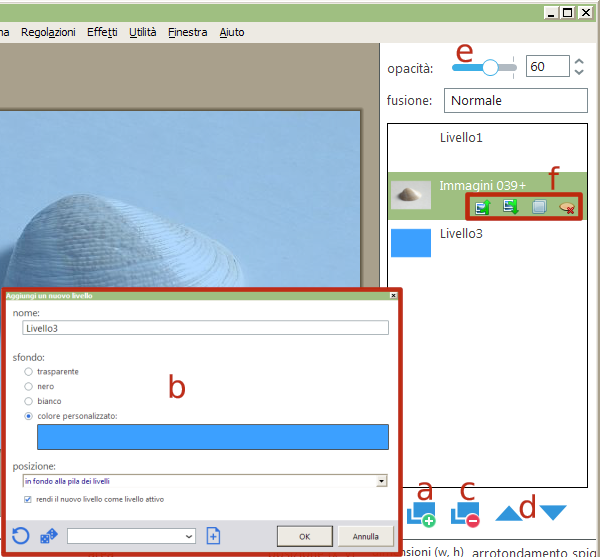The width and height of the screenshot is (600, 557).
Task: Move layer down with the down arrow
Action: (x=553, y=513)
